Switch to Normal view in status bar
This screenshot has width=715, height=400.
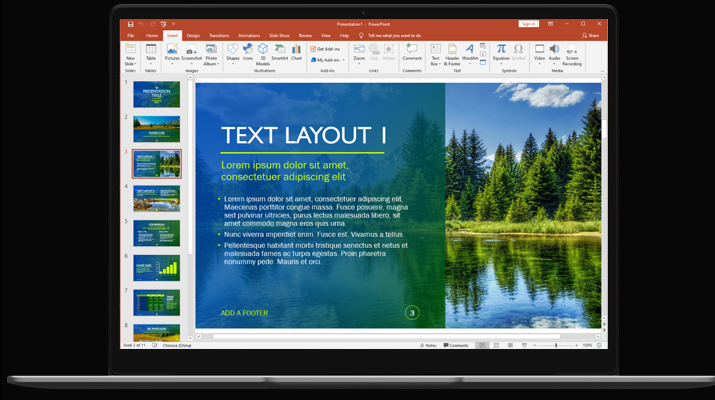(482, 345)
